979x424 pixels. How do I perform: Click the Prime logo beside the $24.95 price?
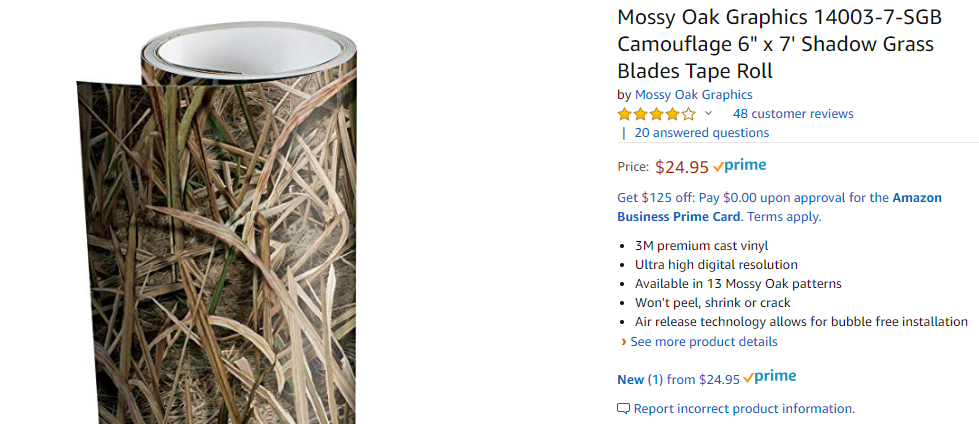click(739, 165)
